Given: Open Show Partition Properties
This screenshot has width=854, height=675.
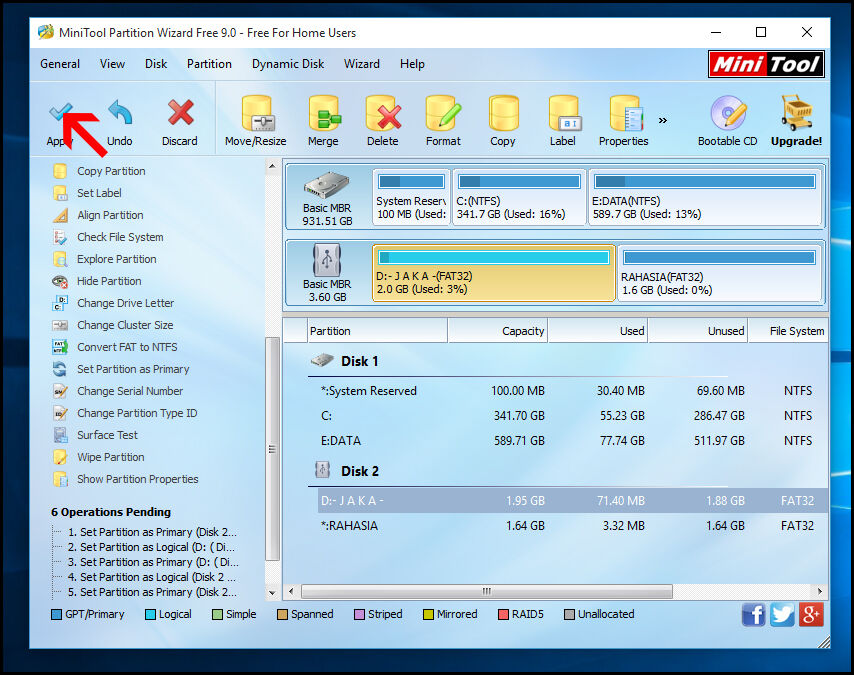Looking at the screenshot, I should pyautogui.click(x=137, y=479).
